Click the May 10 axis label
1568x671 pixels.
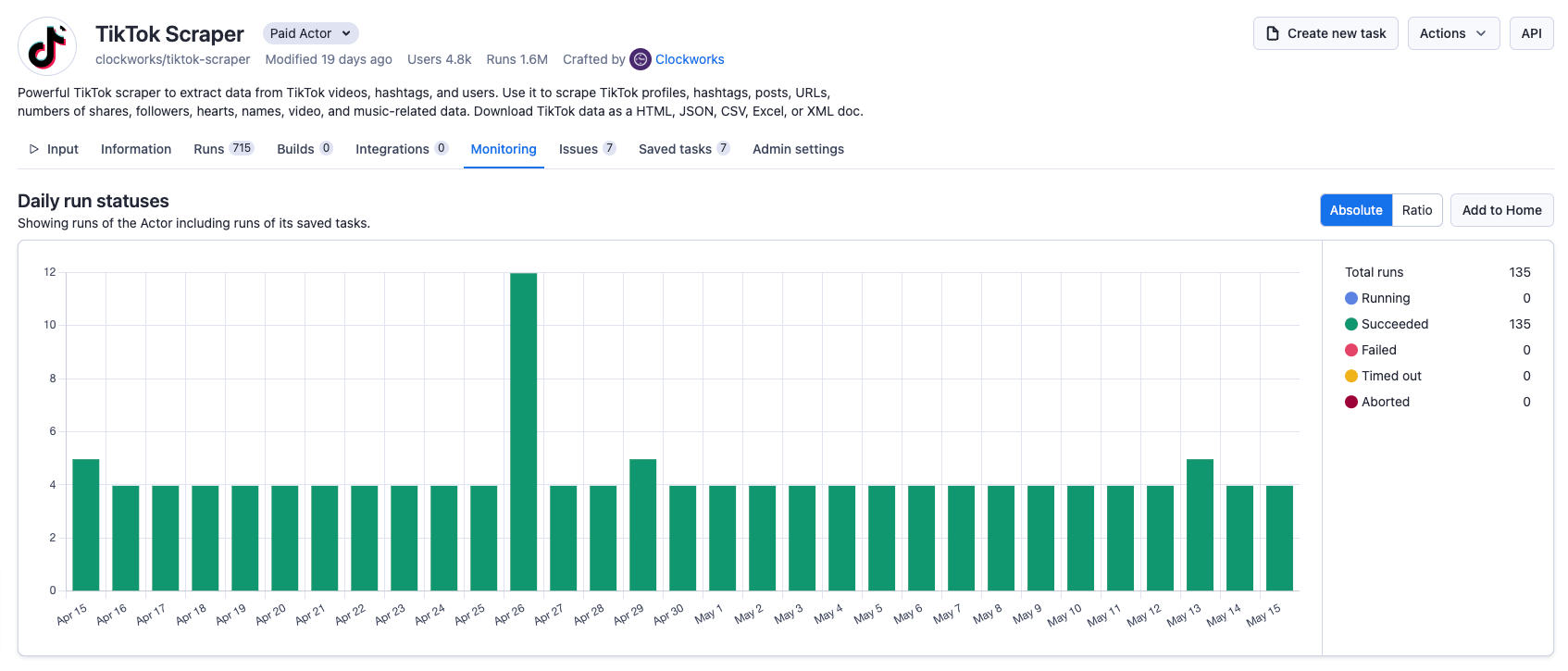(x=1064, y=615)
